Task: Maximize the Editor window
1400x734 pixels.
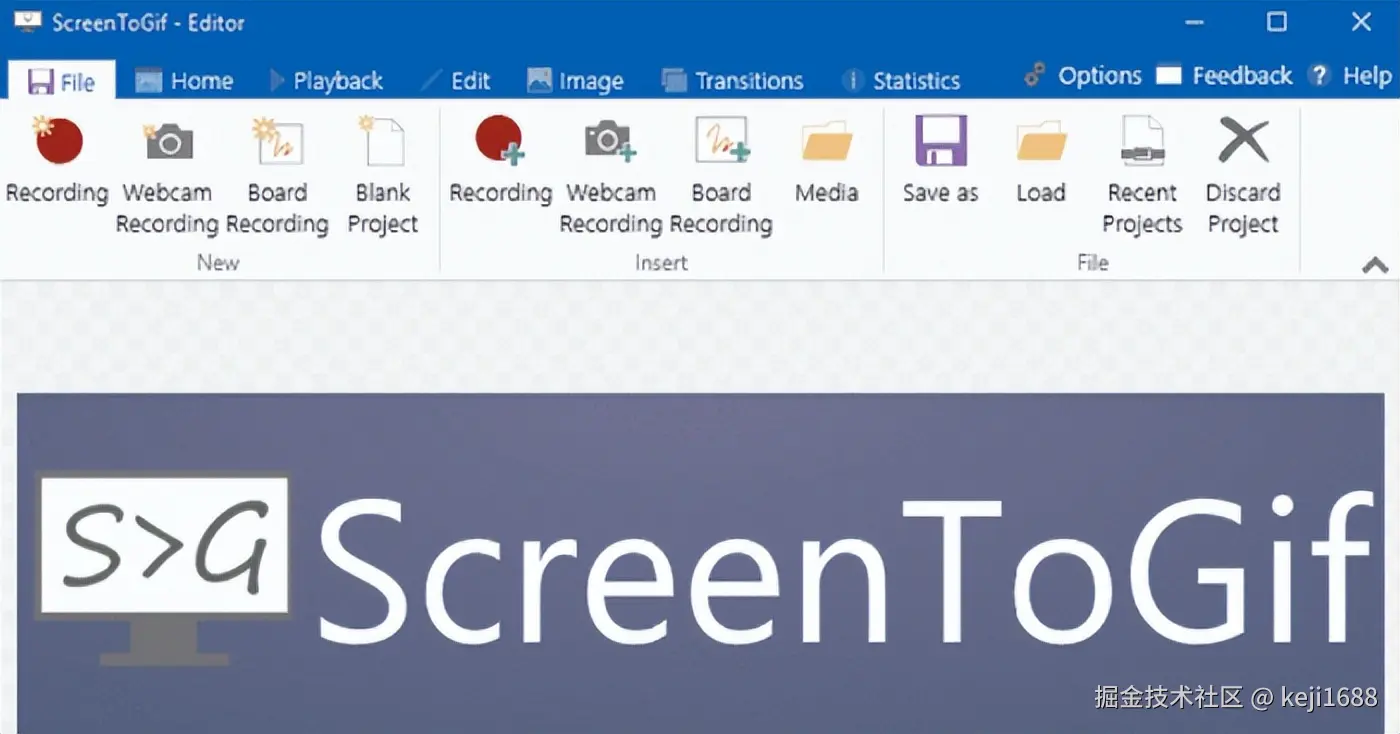Action: pos(1277,22)
